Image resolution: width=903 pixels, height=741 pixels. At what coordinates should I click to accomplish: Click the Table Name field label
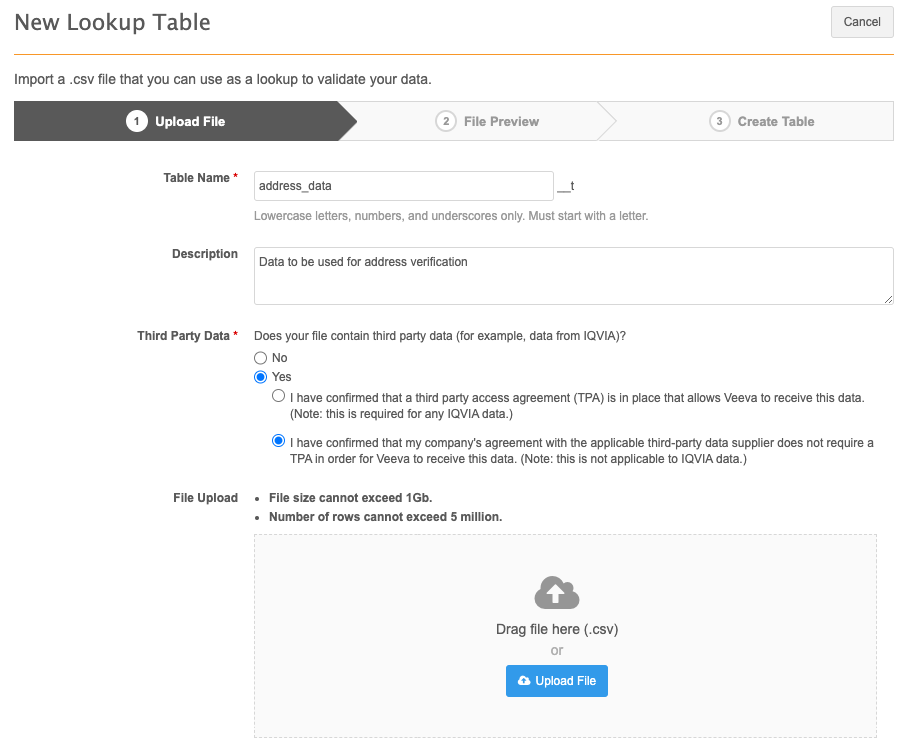196,178
